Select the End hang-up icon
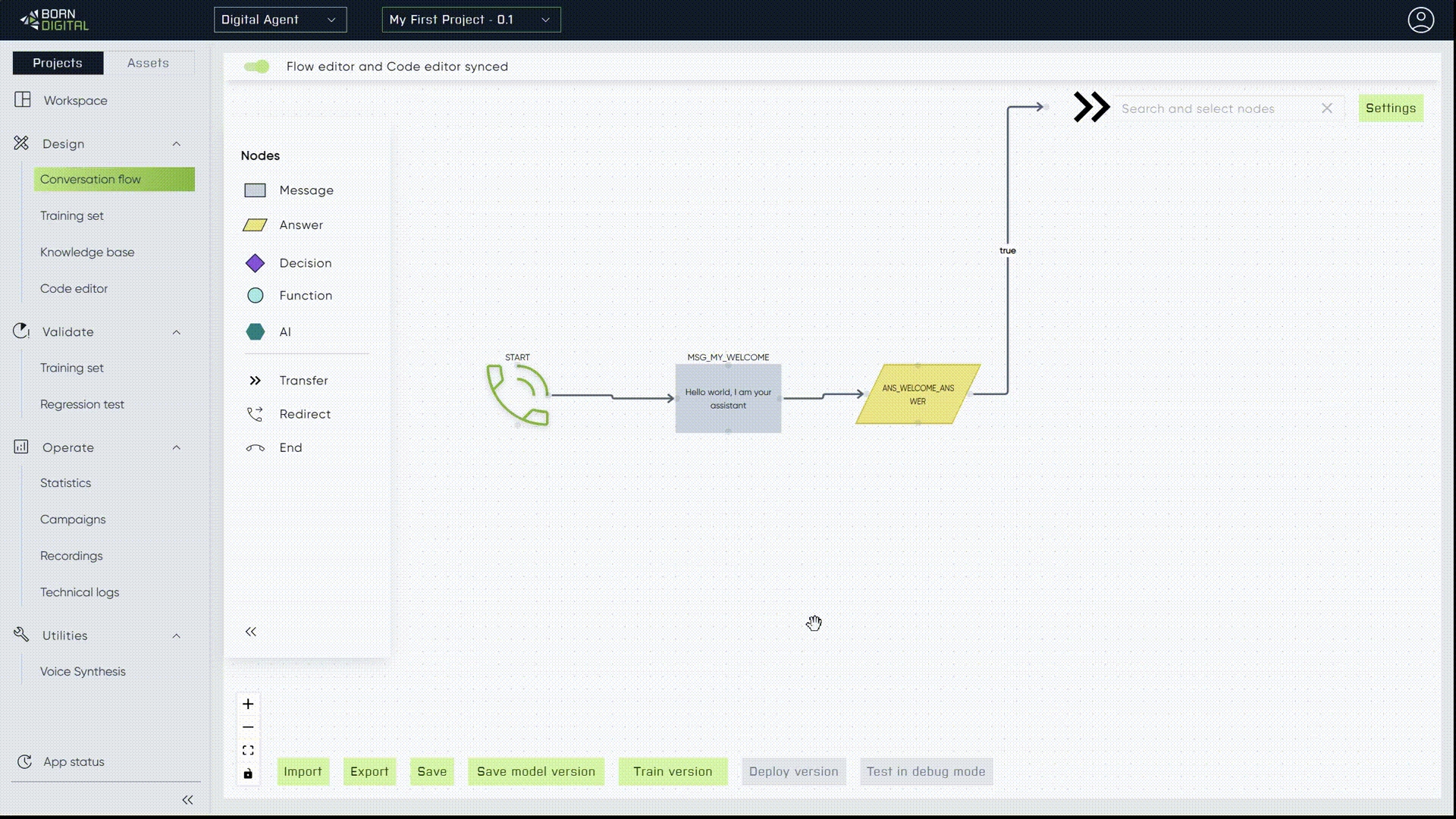Screen dimensions: 1456x819 pos(255,448)
